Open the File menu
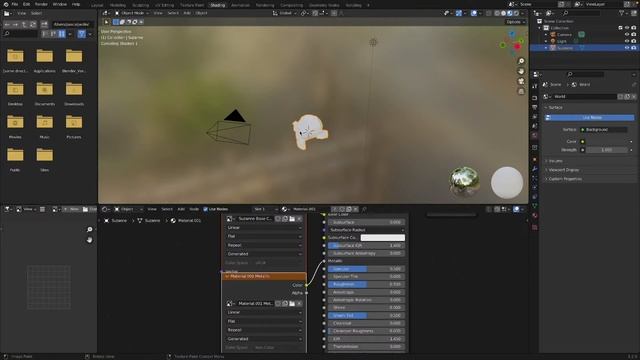Image resolution: width=640 pixels, height=360 pixels. pyautogui.click(x=15, y=4)
